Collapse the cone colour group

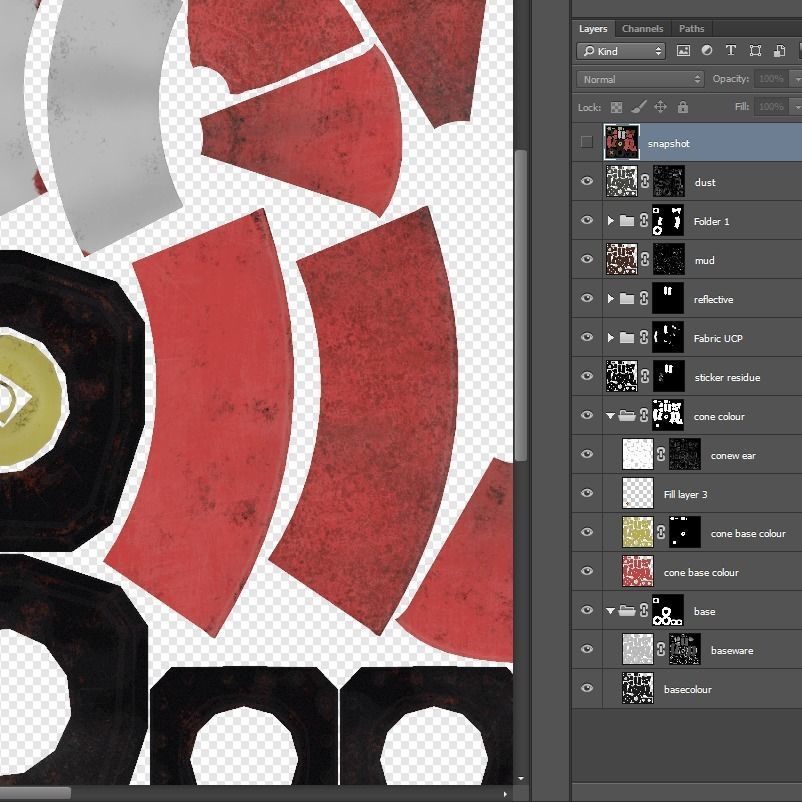(610, 416)
